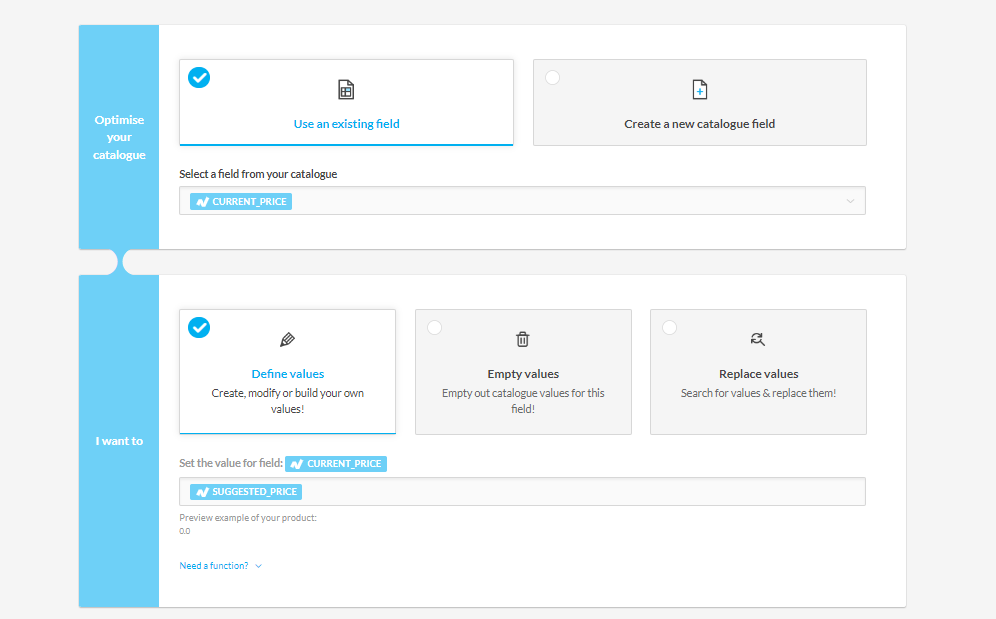Click the Define values pencil icon

(288, 340)
